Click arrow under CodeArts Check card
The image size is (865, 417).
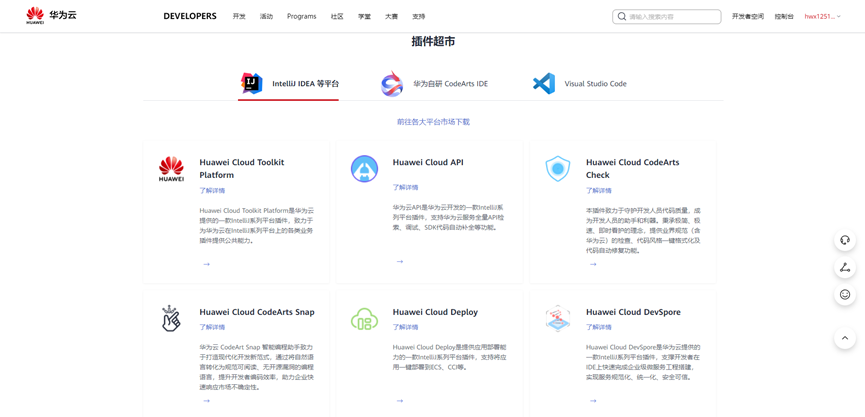[593, 264]
